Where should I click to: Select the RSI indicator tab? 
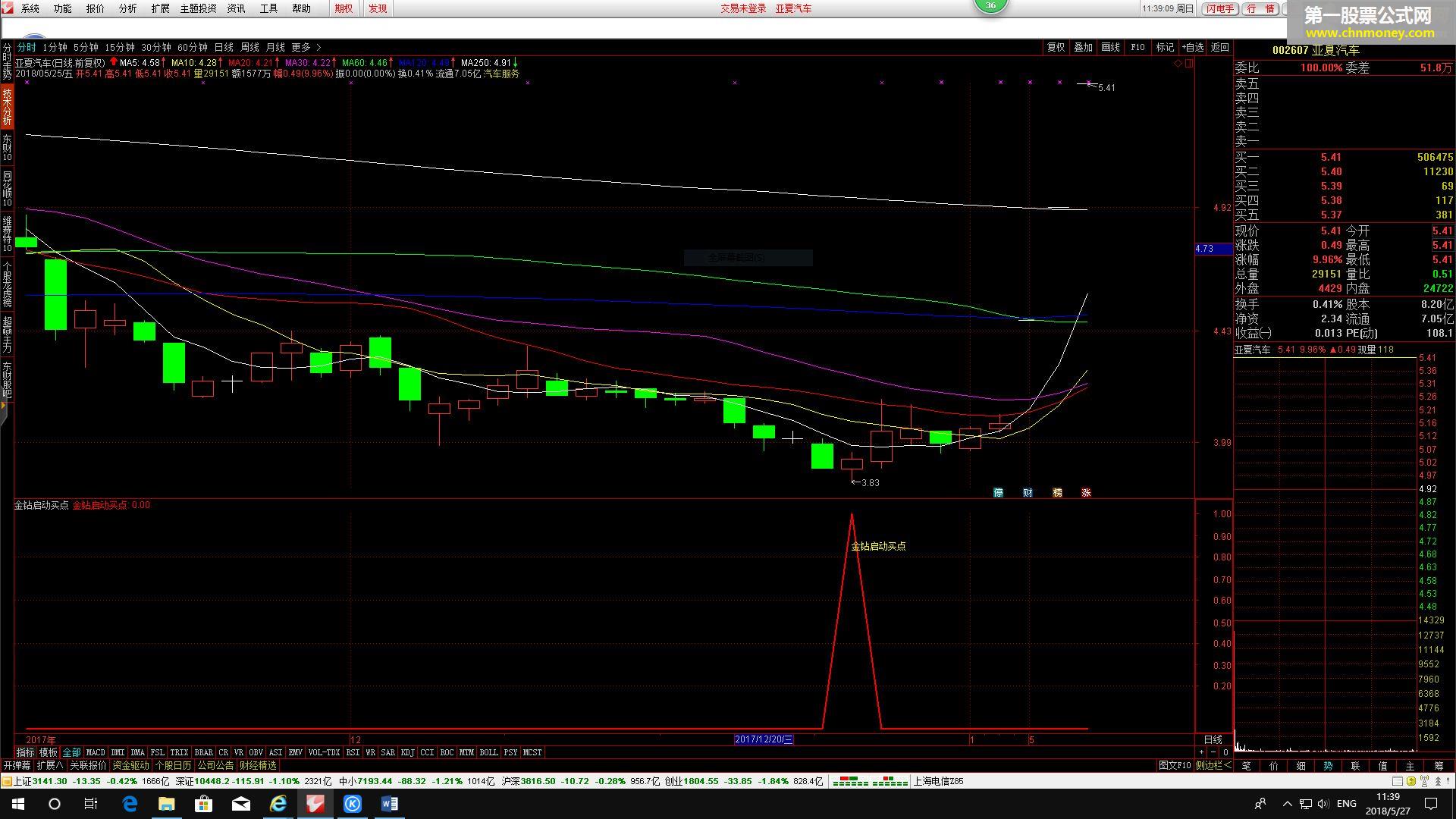pos(353,752)
